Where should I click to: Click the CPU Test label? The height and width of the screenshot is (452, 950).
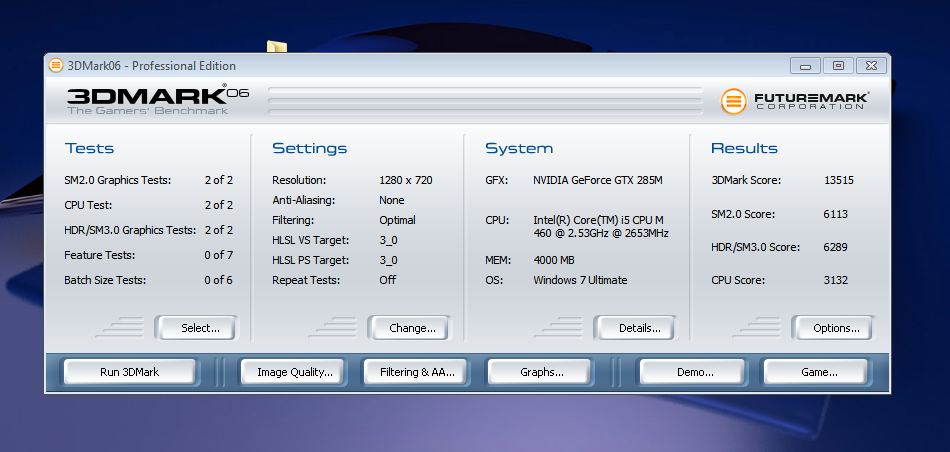click(x=88, y=205)
